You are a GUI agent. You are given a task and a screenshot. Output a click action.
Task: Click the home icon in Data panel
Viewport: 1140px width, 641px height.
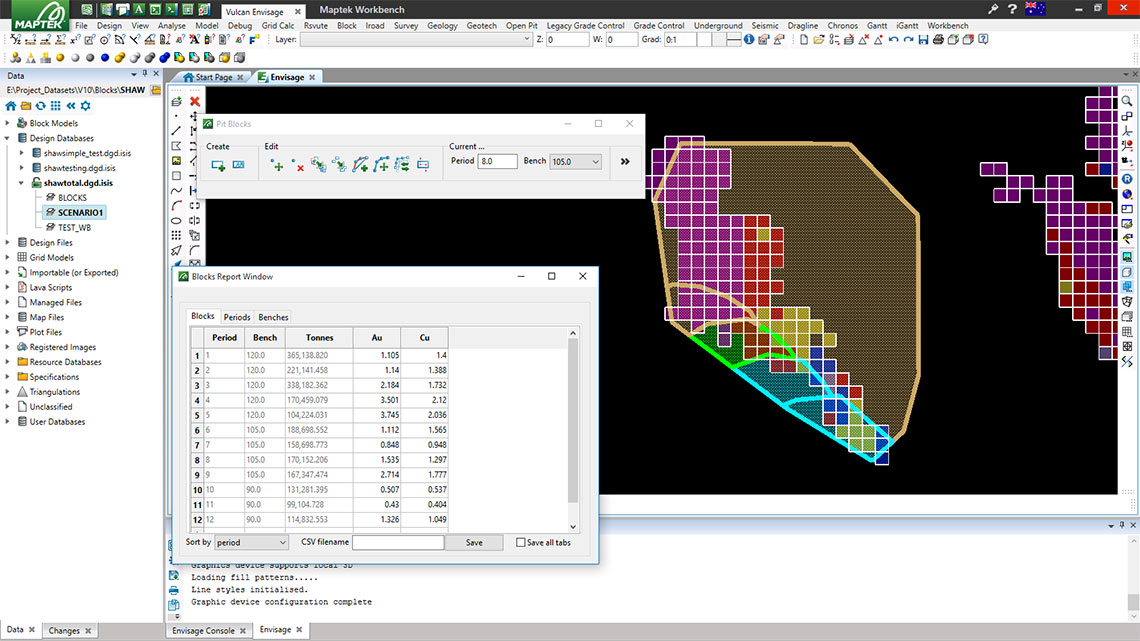pos(11,106)
